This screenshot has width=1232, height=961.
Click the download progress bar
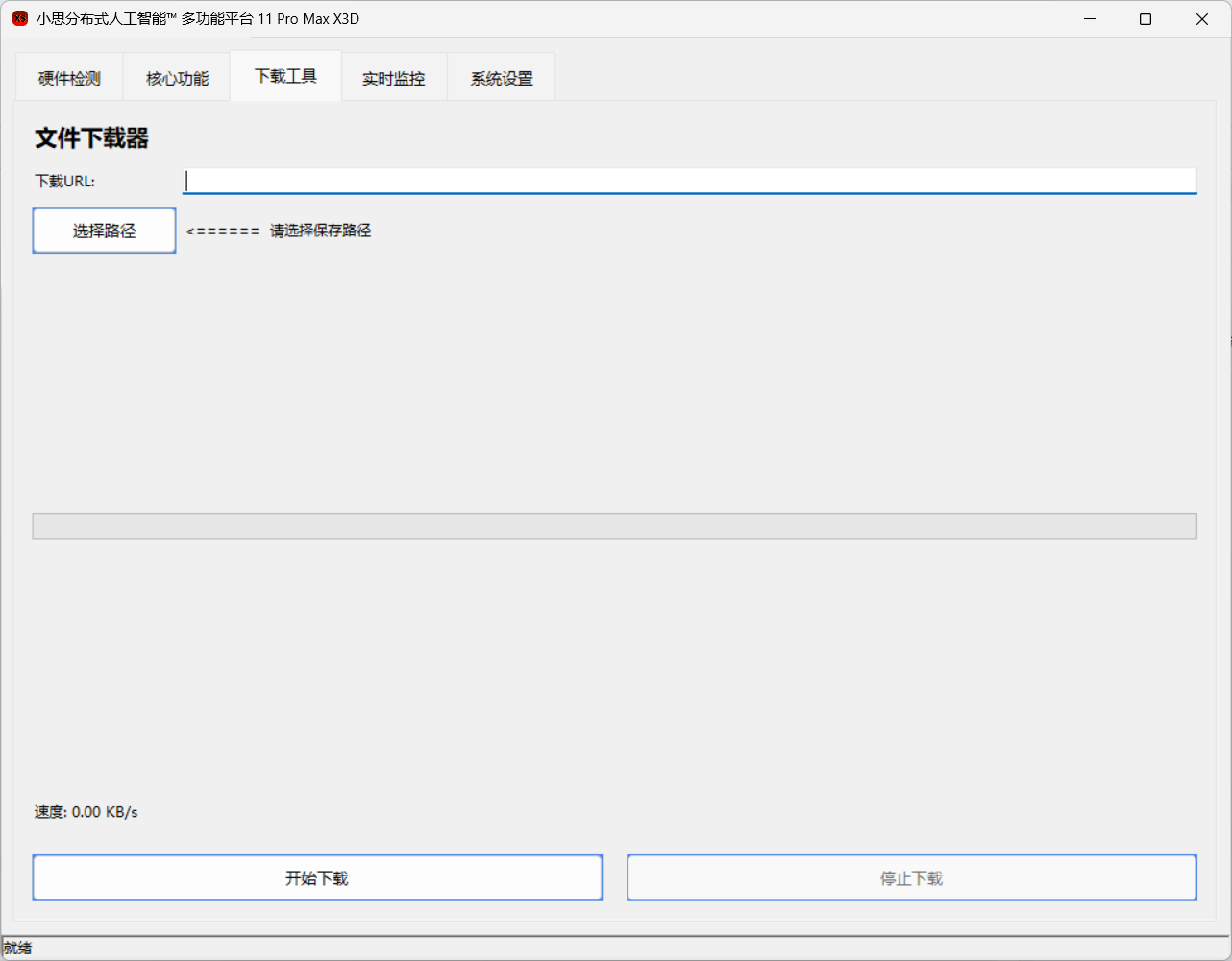614,527
